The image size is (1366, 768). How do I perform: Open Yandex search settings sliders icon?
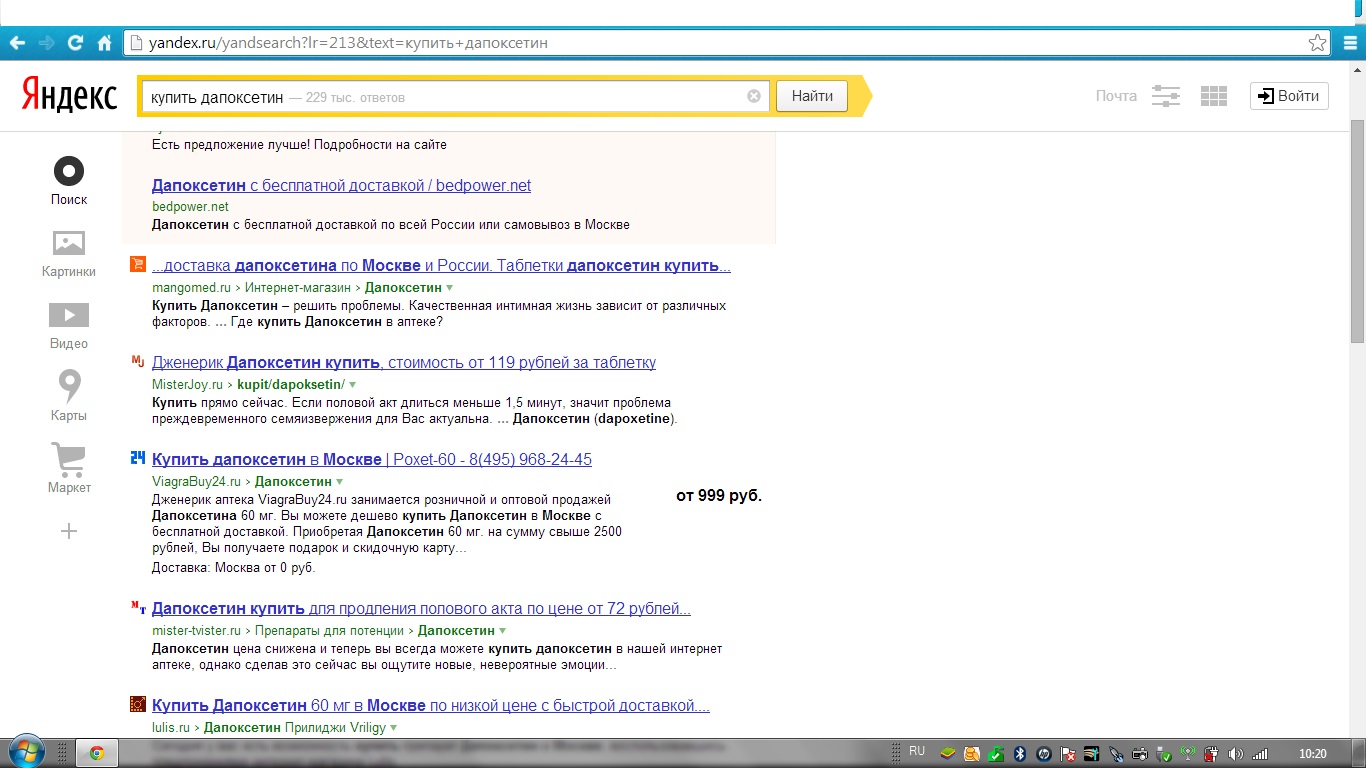1166,96
